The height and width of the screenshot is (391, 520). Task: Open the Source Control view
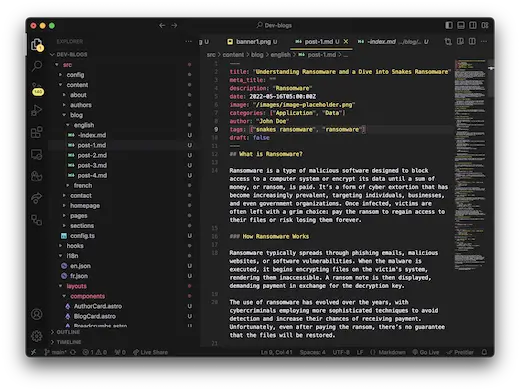click(x=37, y=88)
